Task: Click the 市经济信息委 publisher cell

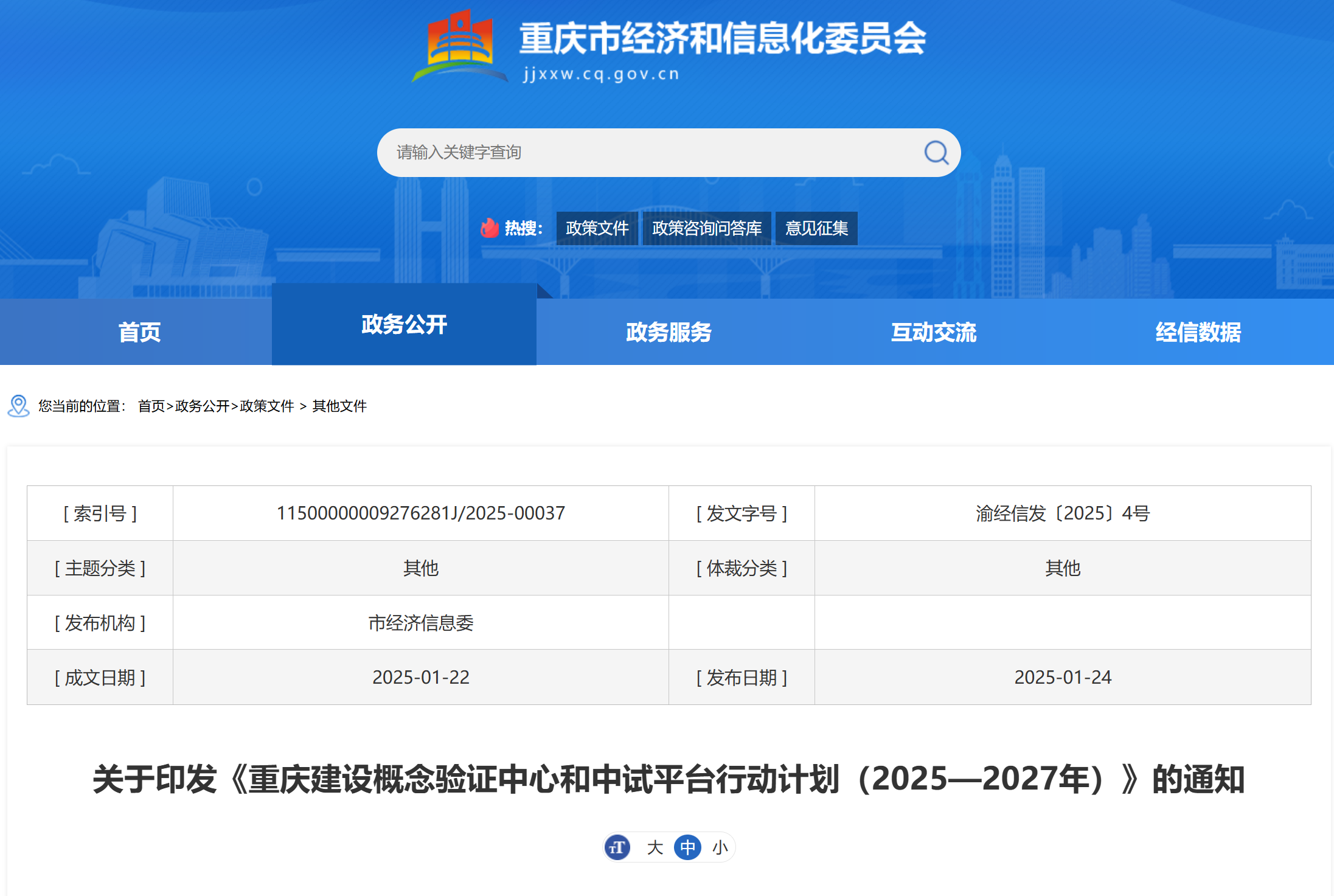Action: click(421, 623)
